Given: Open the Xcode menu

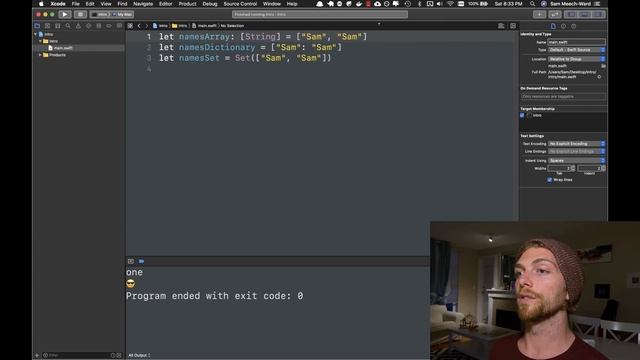Looking at the screenshot, I should point(58,4).
